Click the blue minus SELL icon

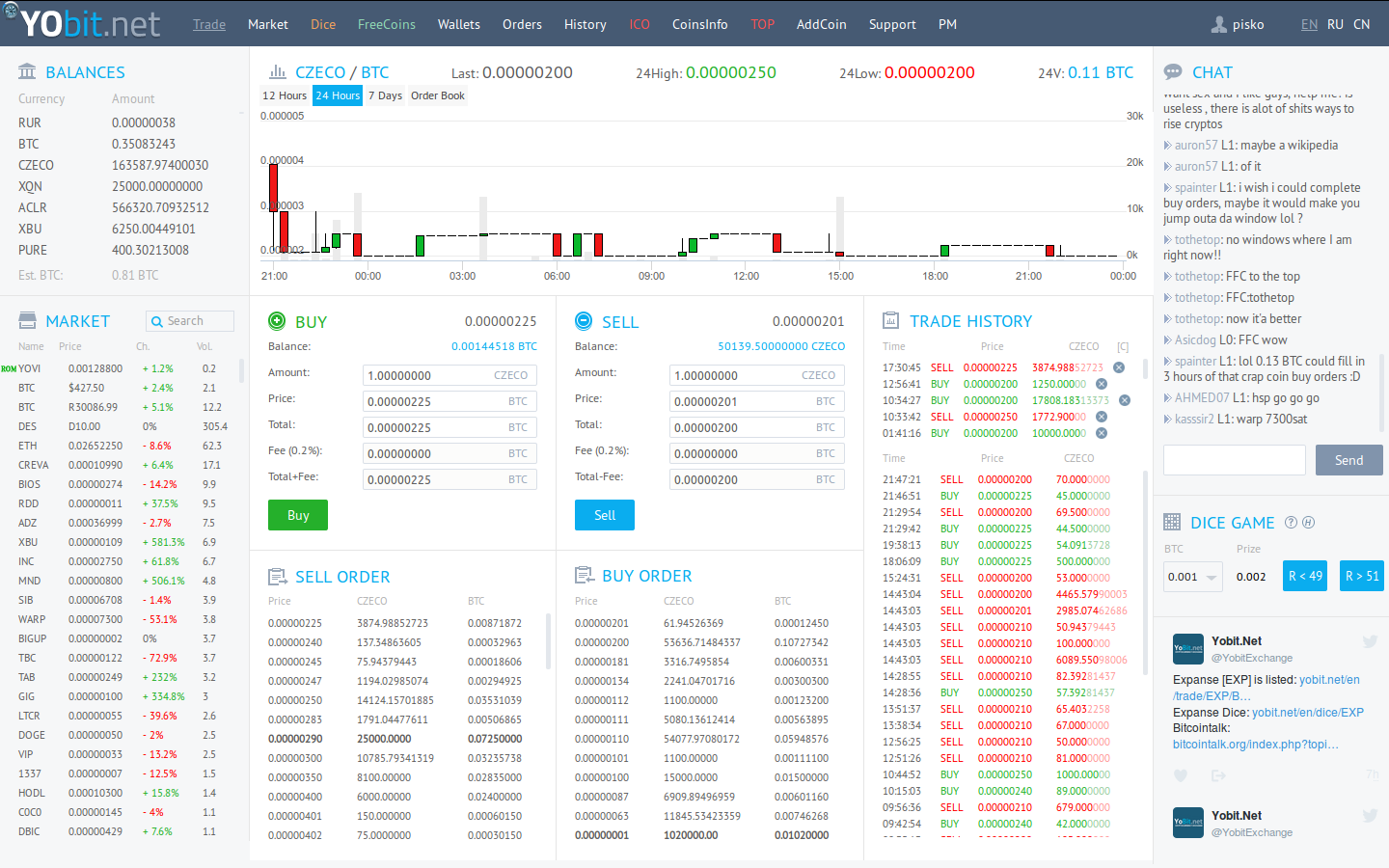point(584,321)
